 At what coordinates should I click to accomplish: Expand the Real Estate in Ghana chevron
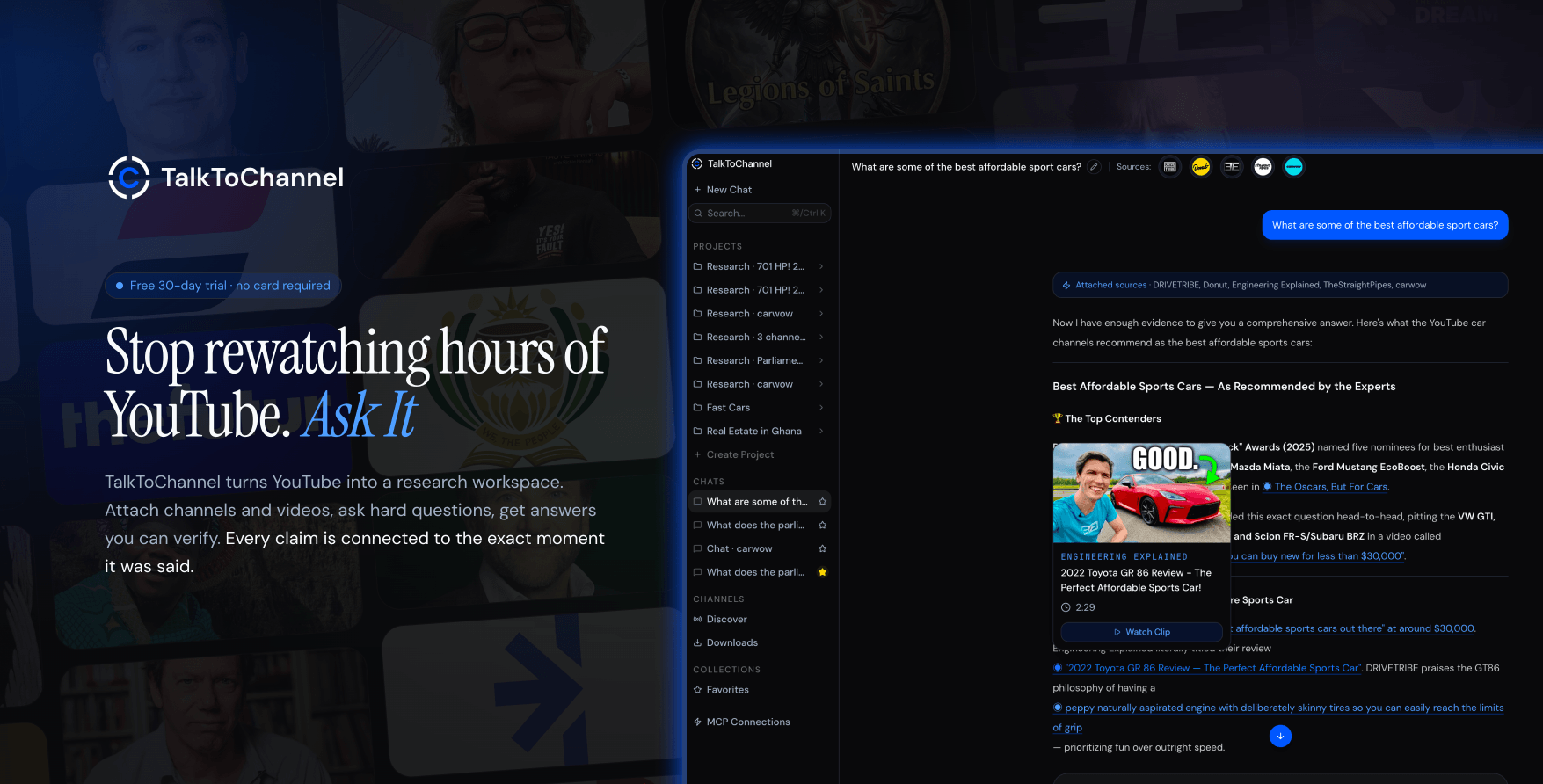pyautogui.click(x=821, y=432)
